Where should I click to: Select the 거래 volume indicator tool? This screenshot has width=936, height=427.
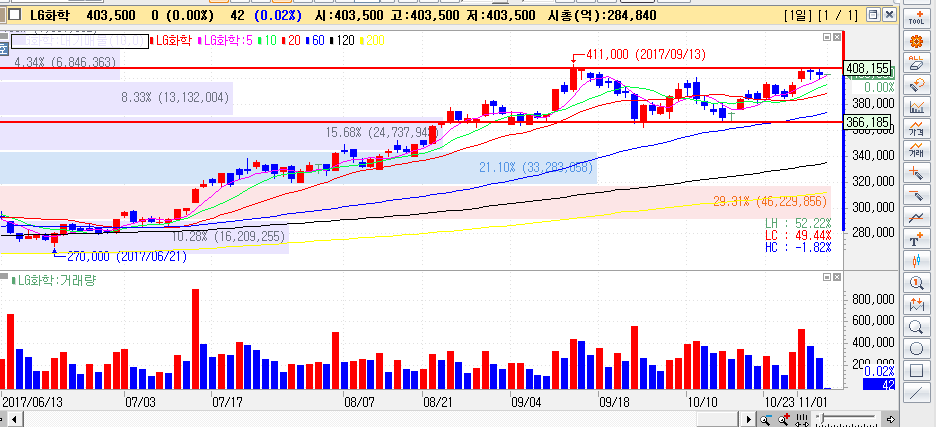click(916, 150)
